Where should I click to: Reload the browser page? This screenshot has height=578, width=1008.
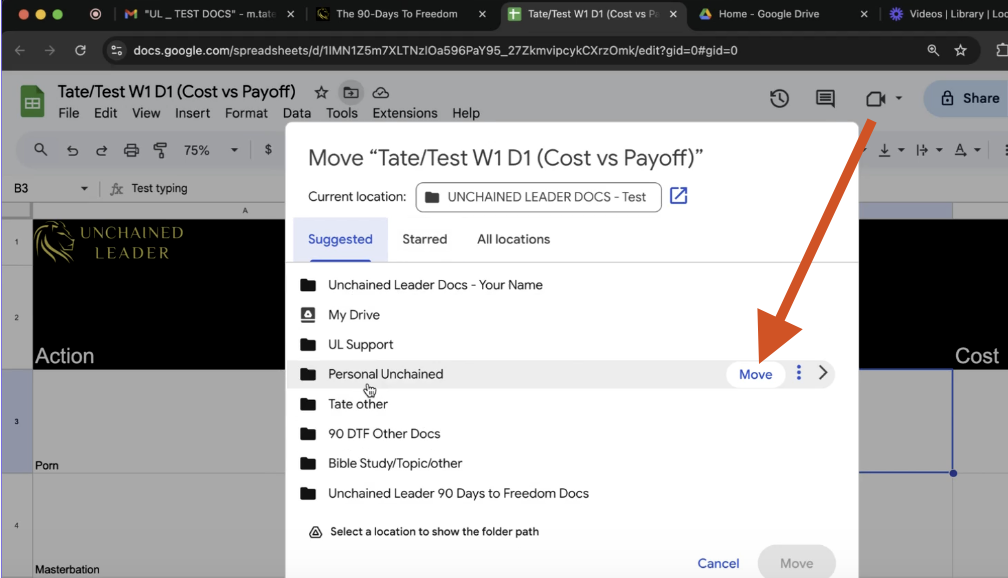click(80, 50)
